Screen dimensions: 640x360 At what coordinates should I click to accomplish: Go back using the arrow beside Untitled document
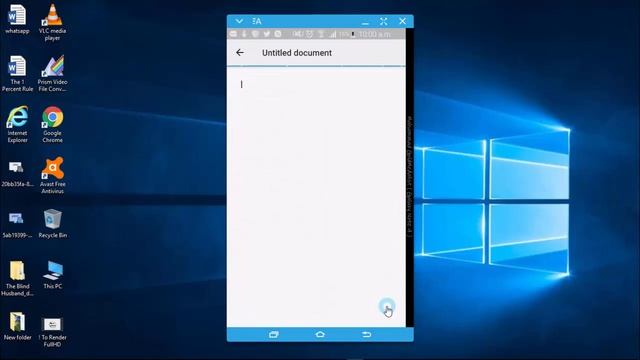(x=240, y=52)
